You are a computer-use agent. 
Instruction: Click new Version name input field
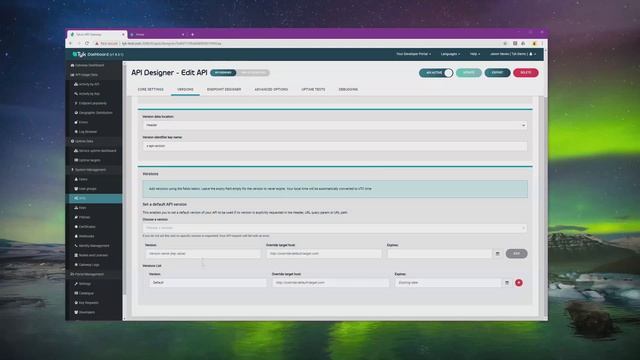click(x=203, y=253)
